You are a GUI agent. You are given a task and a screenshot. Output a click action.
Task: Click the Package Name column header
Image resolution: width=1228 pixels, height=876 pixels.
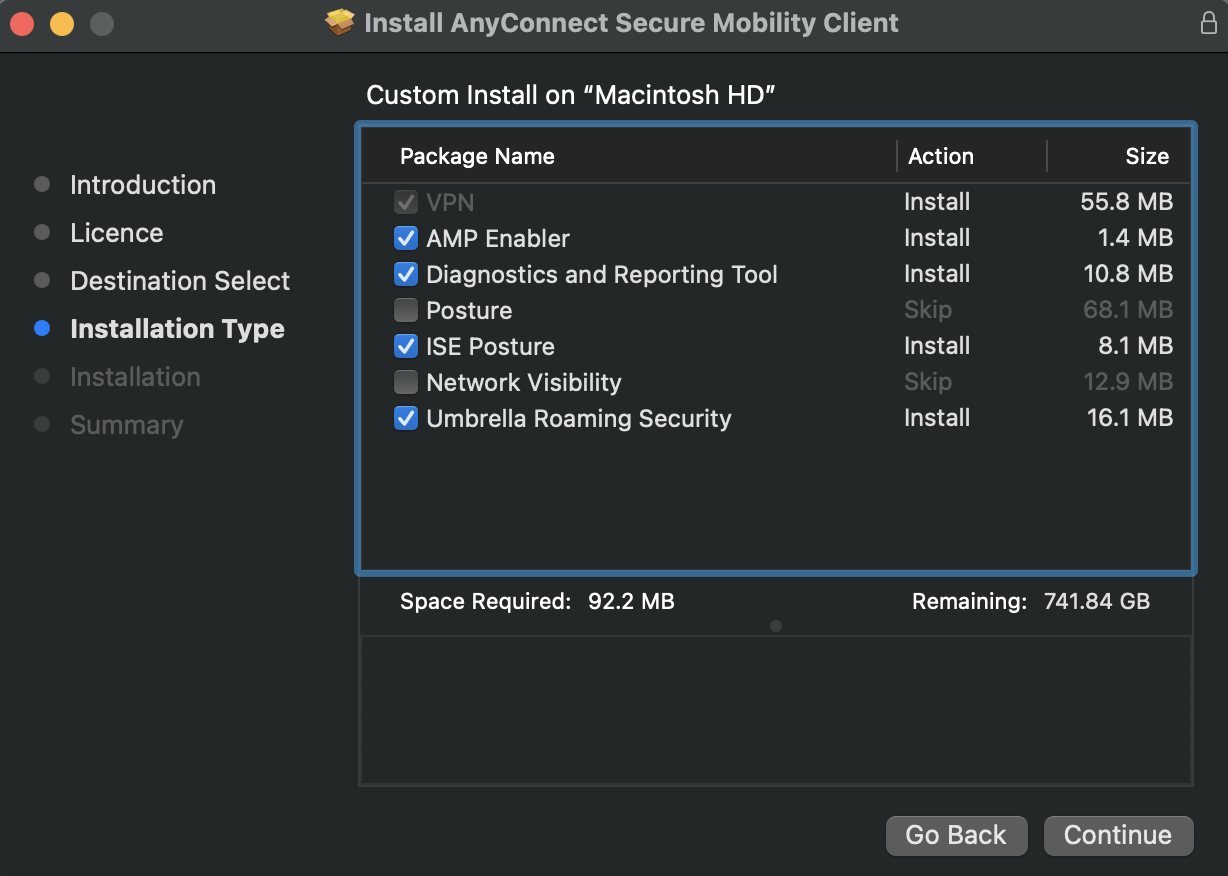[477, 156]
